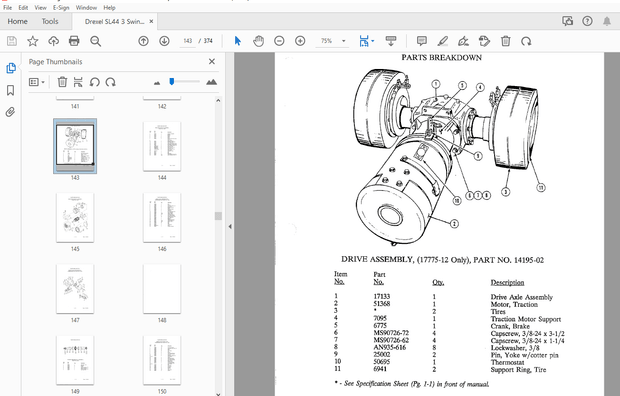Click the thumbnails panel scrollbar handle
This screenshot has height=396, width=620.
pos(218,216)
